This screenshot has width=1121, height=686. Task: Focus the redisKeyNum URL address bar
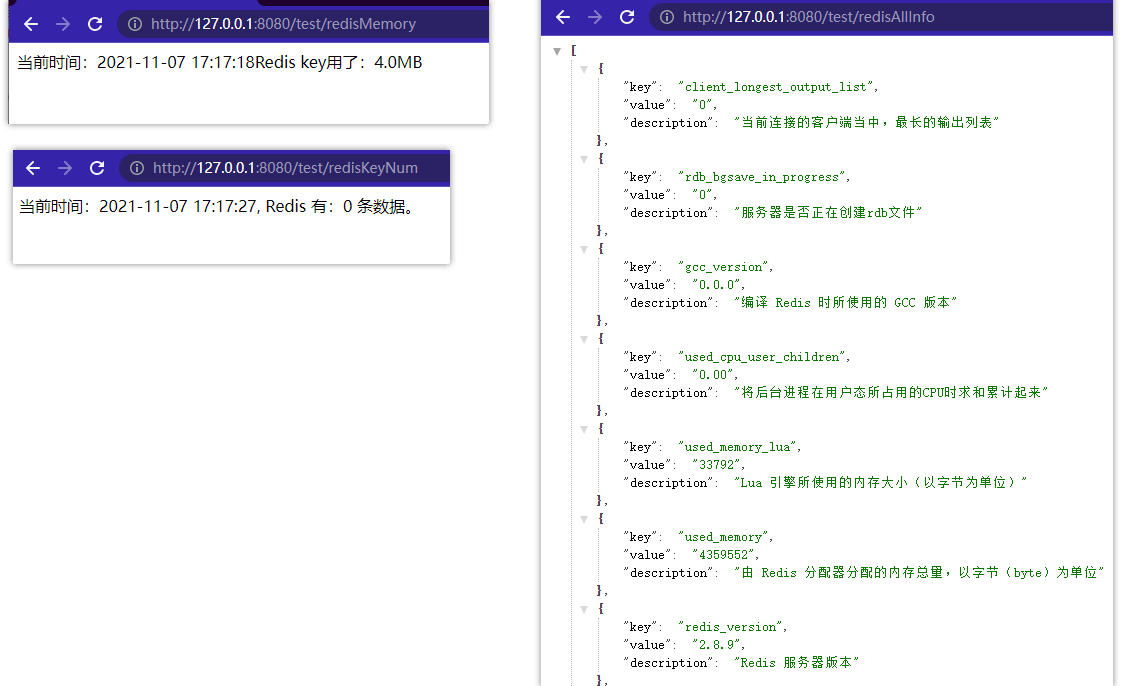pos(290,168)
